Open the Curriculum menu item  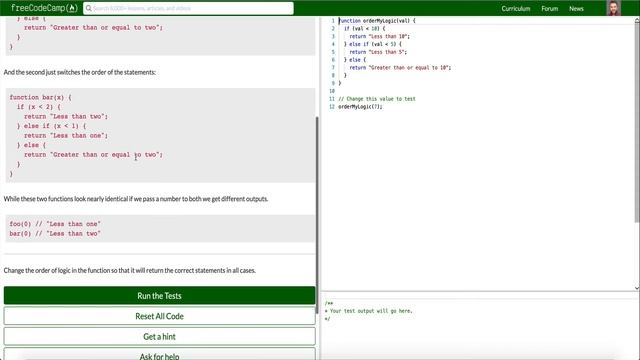tap(516, 9)
